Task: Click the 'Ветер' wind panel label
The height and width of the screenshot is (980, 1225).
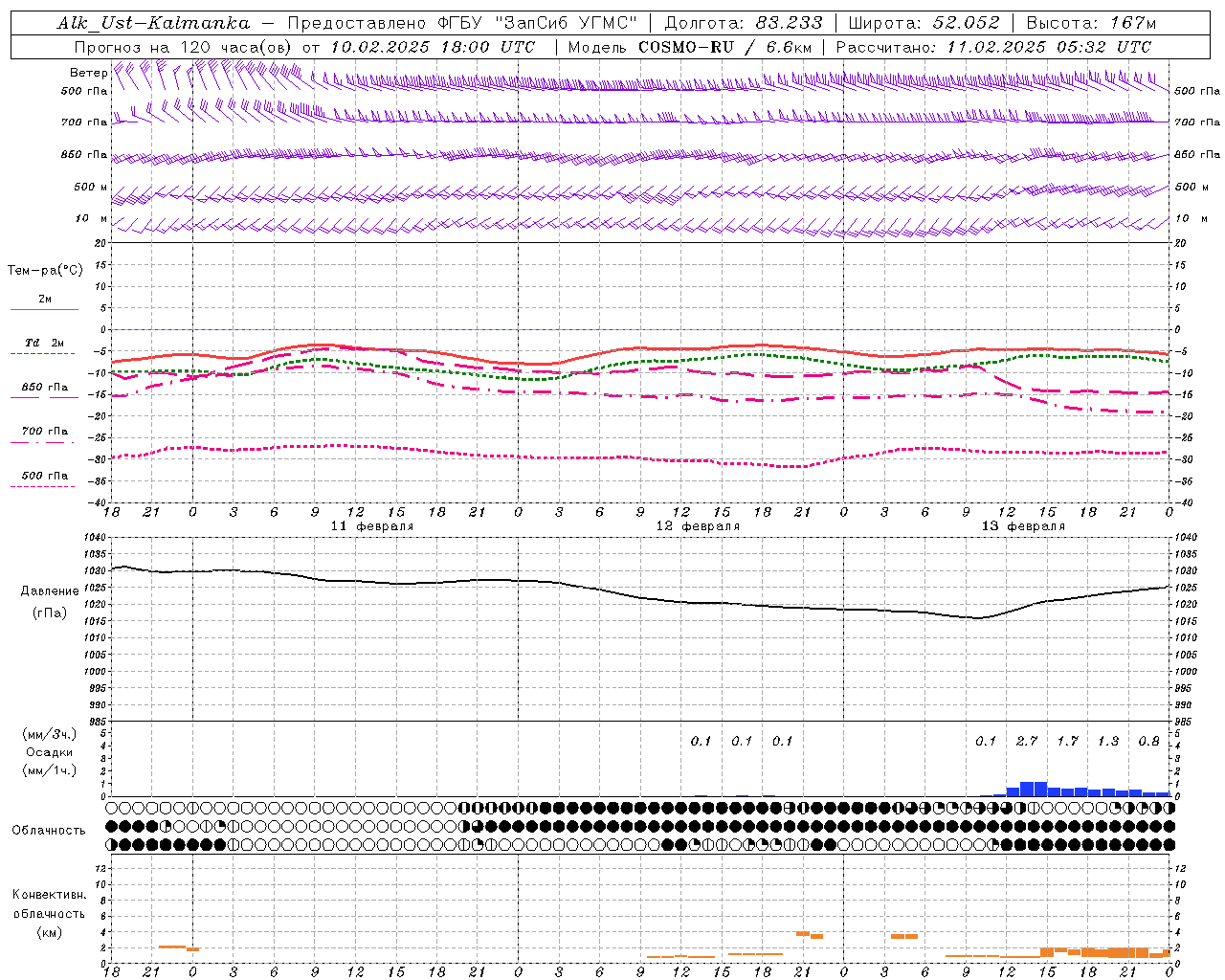Action: coord(88,73)
